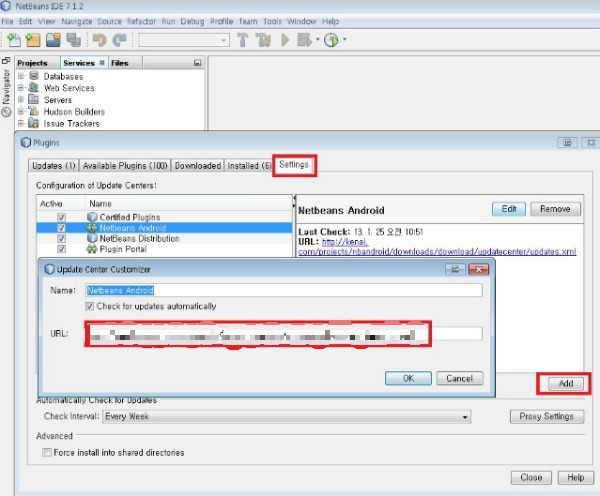Image resolution: width=600 pixels, height=496 pixels.
Task: Switch to the Installed tab
Action: point(249,166)
